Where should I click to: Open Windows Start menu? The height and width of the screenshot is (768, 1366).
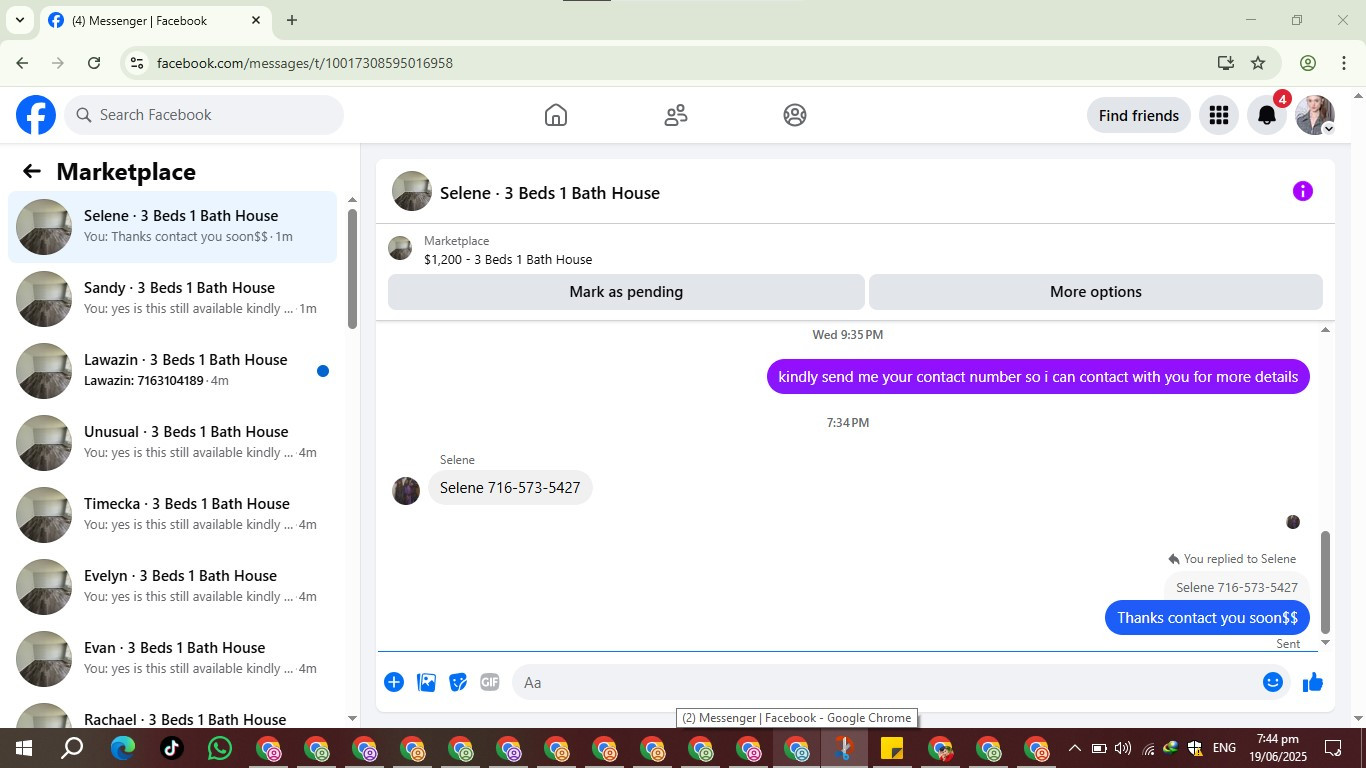24,748
